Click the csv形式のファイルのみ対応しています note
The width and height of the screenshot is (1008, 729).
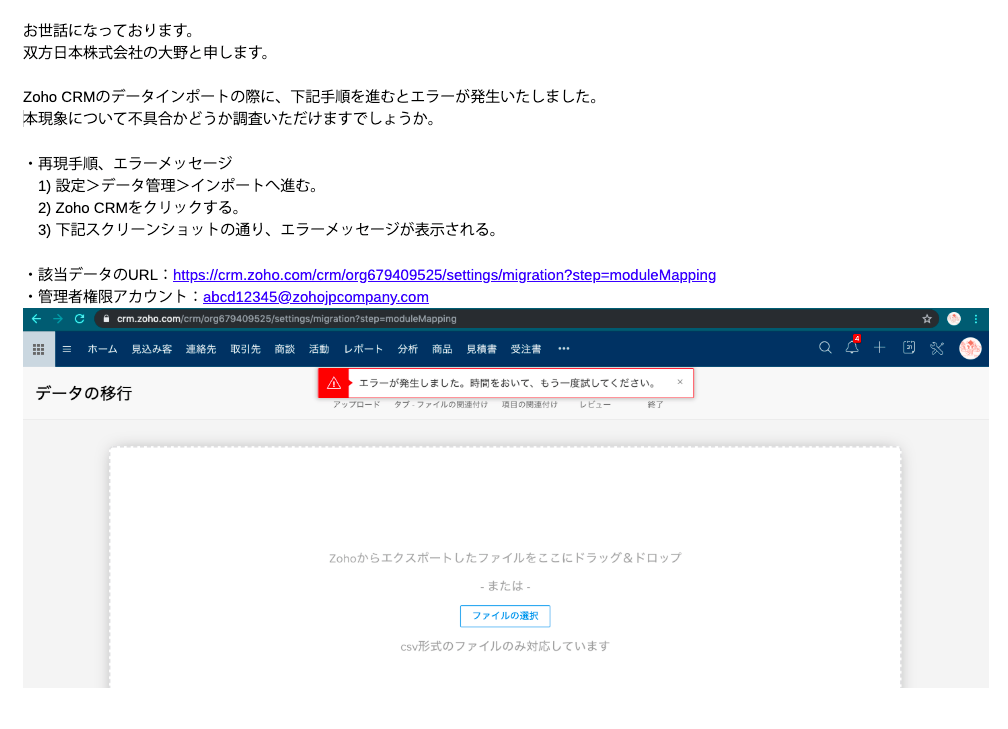(x=505, y=646)
